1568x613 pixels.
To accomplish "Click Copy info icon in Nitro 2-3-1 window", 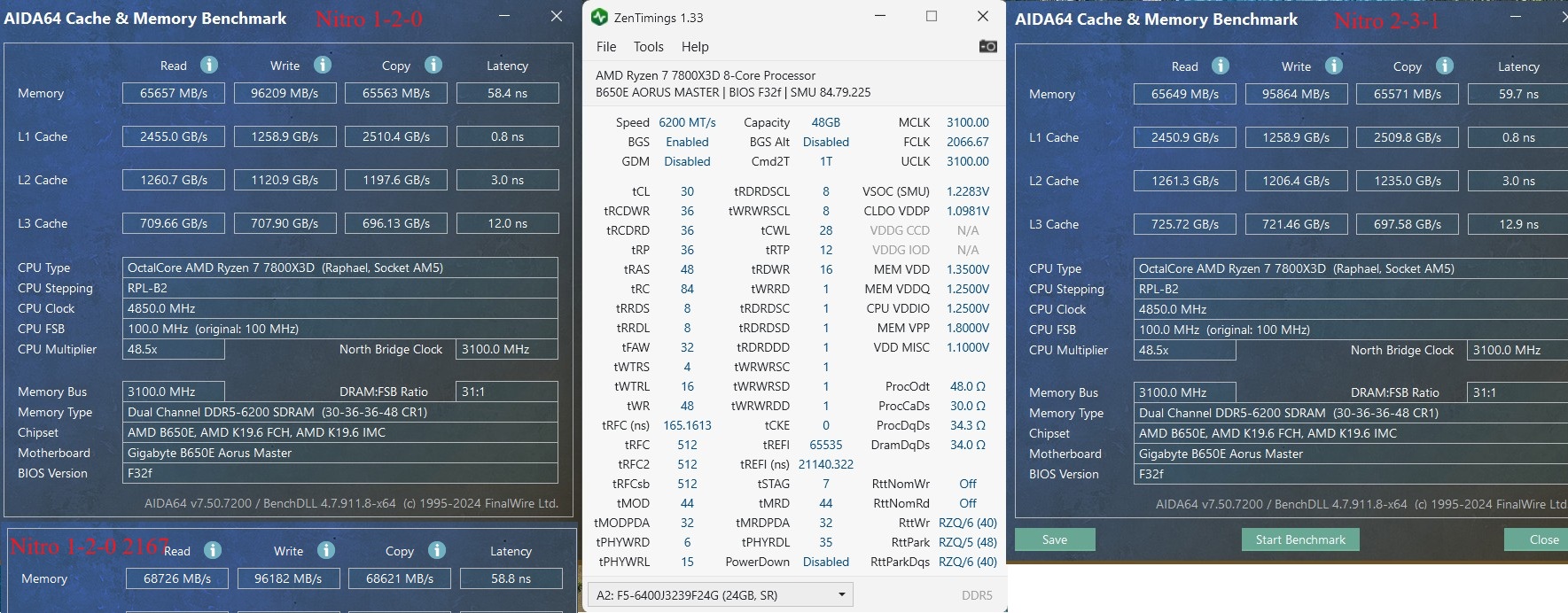I will pyautogui.click(x=1445, y=66).
